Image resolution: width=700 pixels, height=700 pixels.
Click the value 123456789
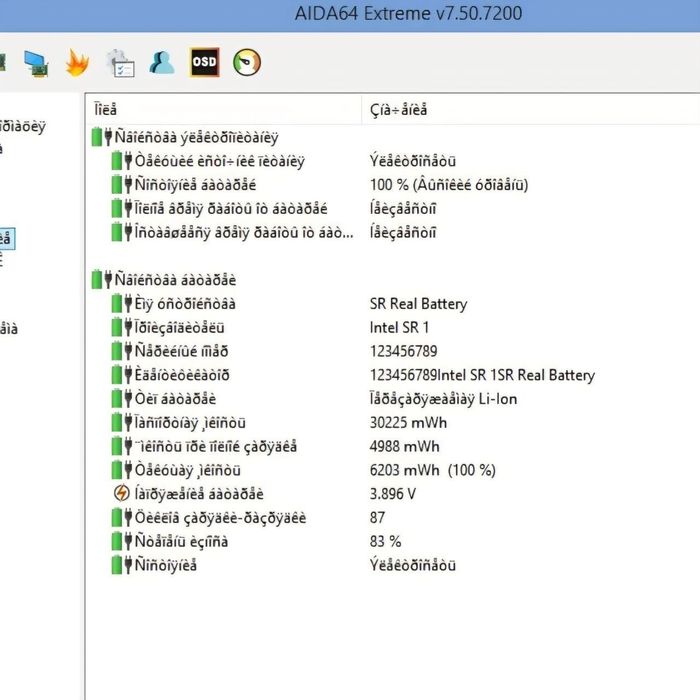(x=403, y=351)
